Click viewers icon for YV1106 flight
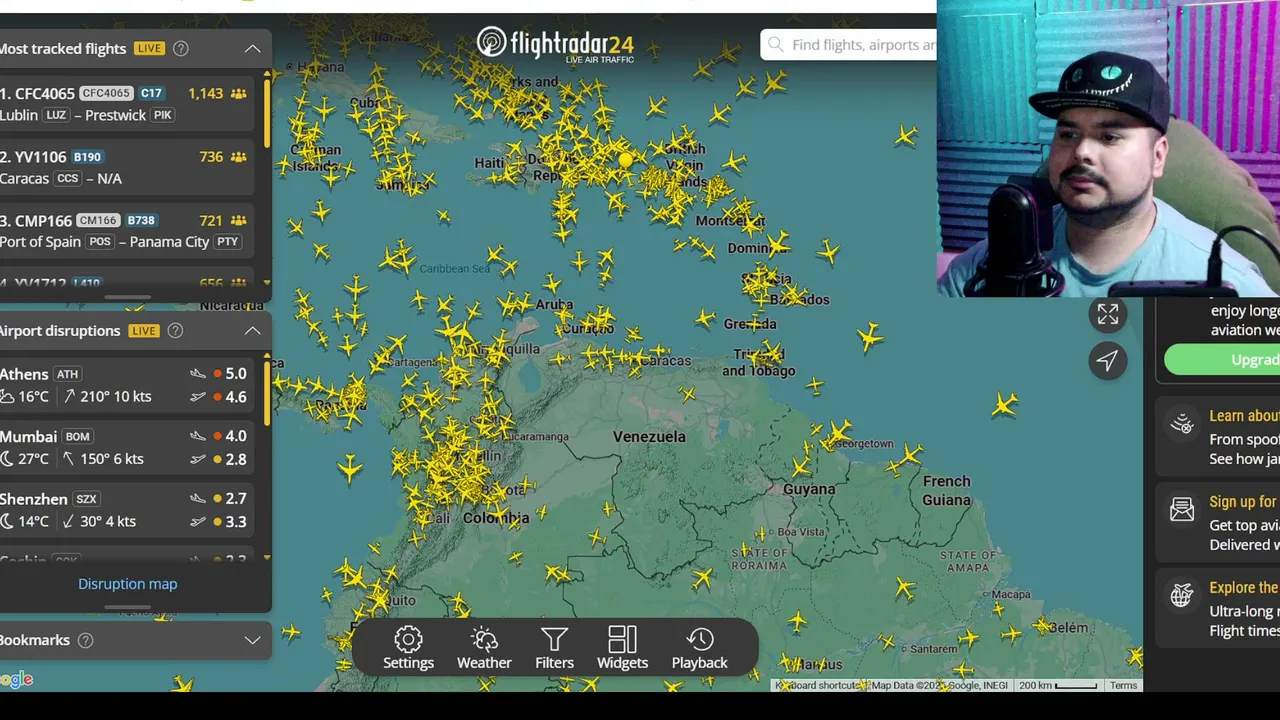 (x=239, y=157)
